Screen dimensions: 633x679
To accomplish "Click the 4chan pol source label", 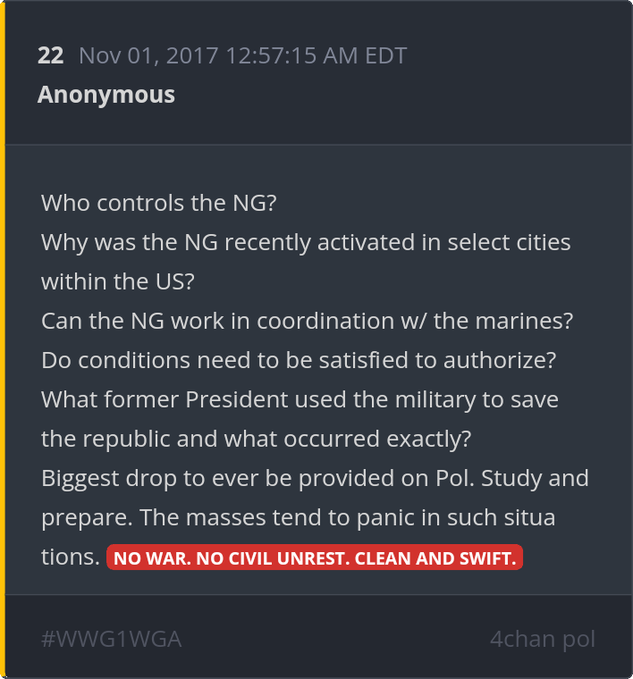I will click(542, 638).
